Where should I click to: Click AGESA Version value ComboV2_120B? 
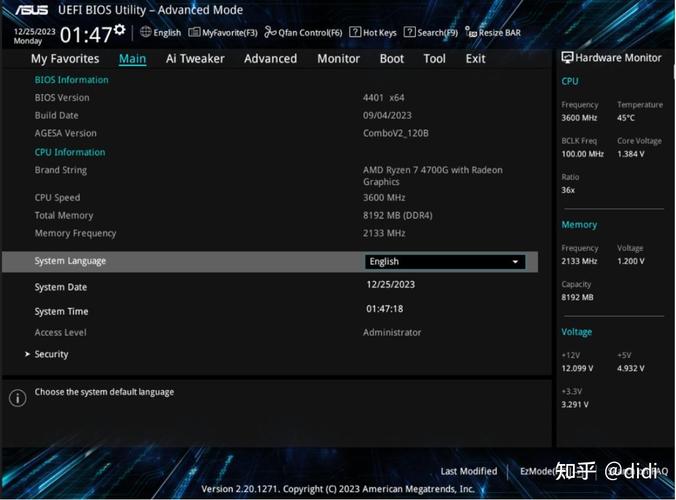396,133
